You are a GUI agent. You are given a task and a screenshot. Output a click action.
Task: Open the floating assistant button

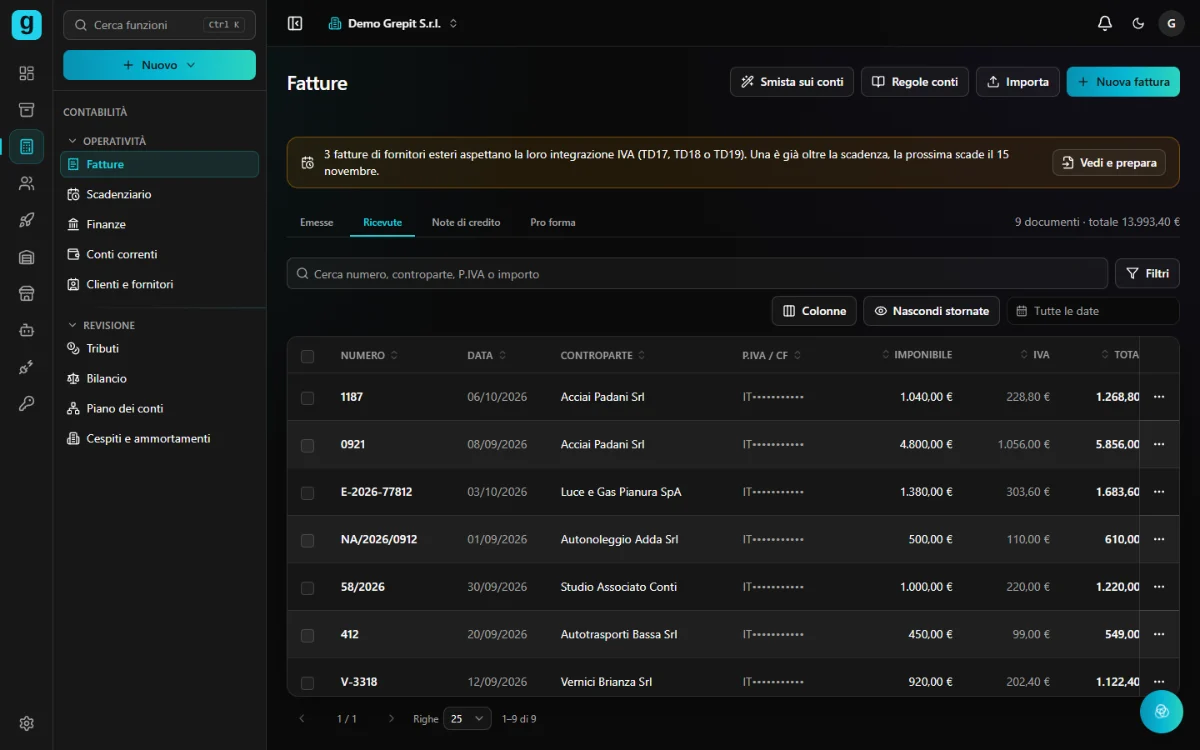click(x=1161, y=711)
